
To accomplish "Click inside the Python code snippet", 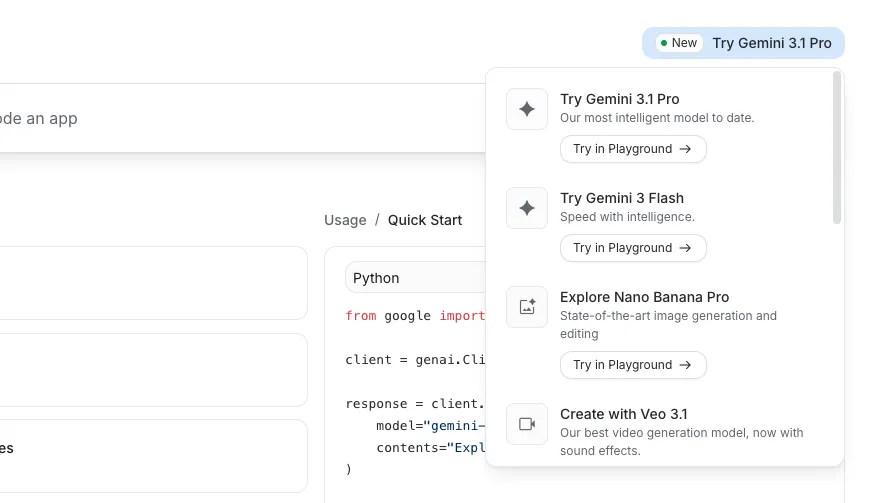I will 410,380.
